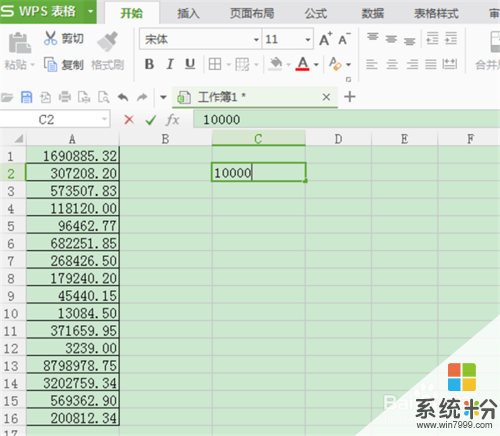Select the Format Painter brush
The width and height of the screenshot is (500, 436).
(107, 42)
